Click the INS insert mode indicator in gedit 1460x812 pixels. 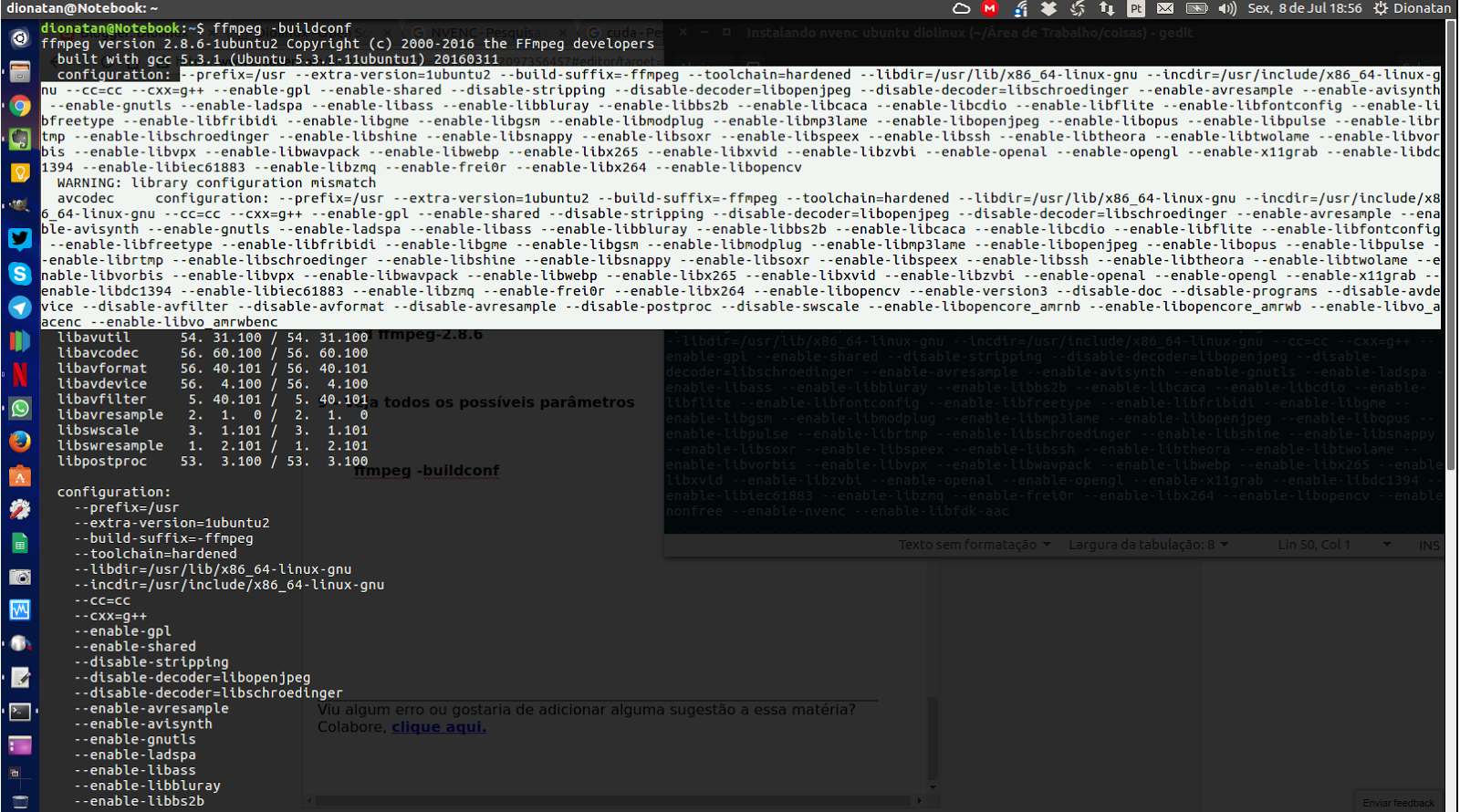pyautogui.click(x=1429, y=546)
